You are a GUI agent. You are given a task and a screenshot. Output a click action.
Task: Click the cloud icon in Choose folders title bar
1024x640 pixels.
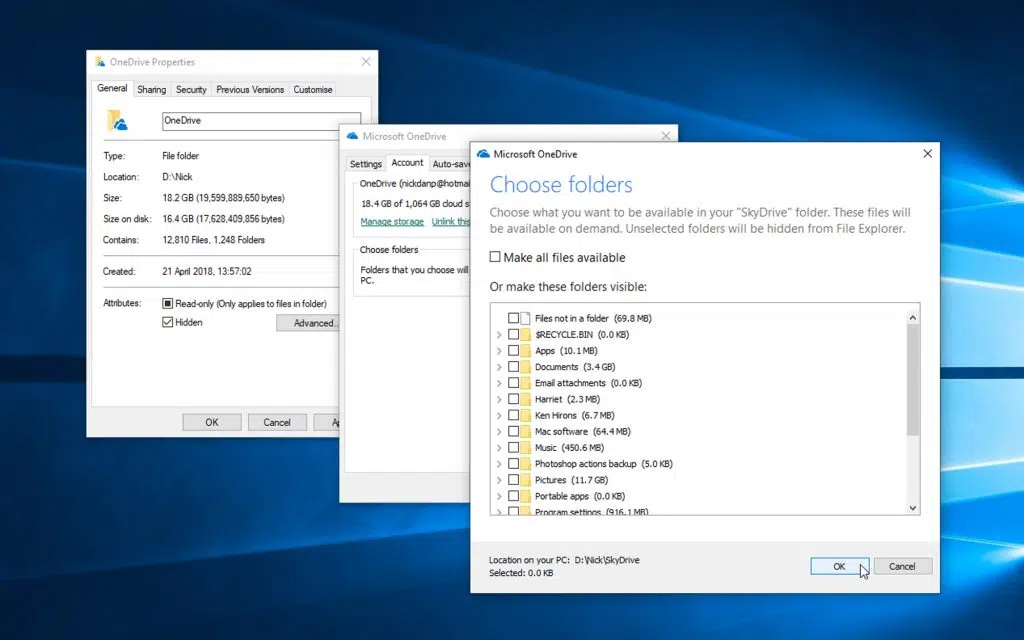tap(483, 154)
